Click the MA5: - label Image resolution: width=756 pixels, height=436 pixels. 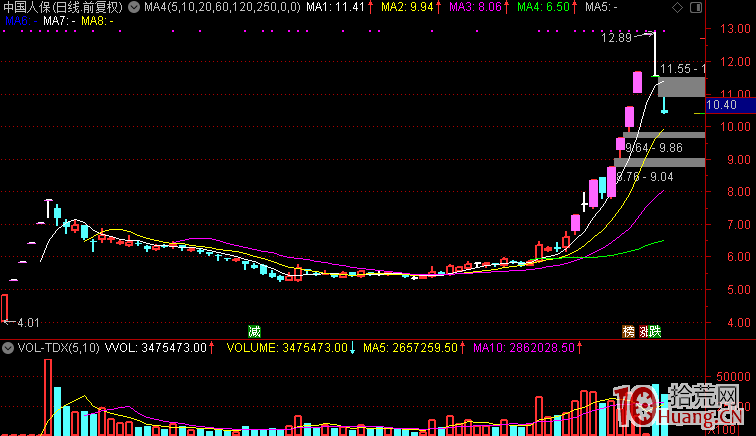[x=601, y=7]
